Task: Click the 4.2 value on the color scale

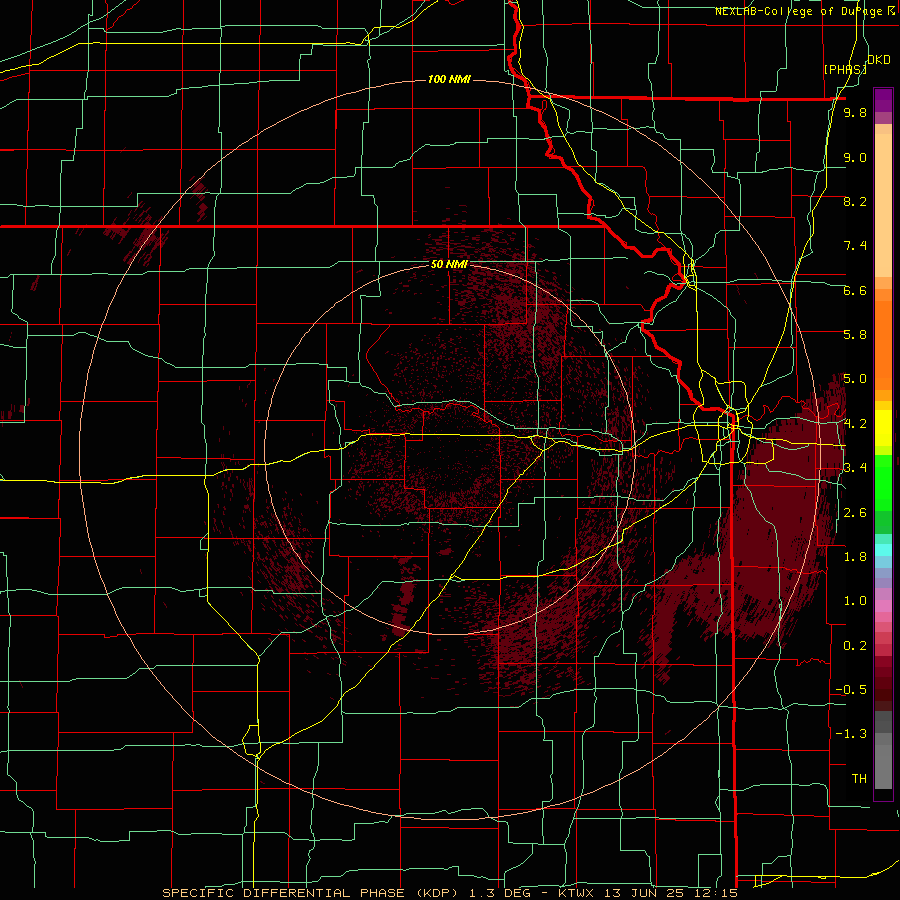Action: [x=855, y=424]
